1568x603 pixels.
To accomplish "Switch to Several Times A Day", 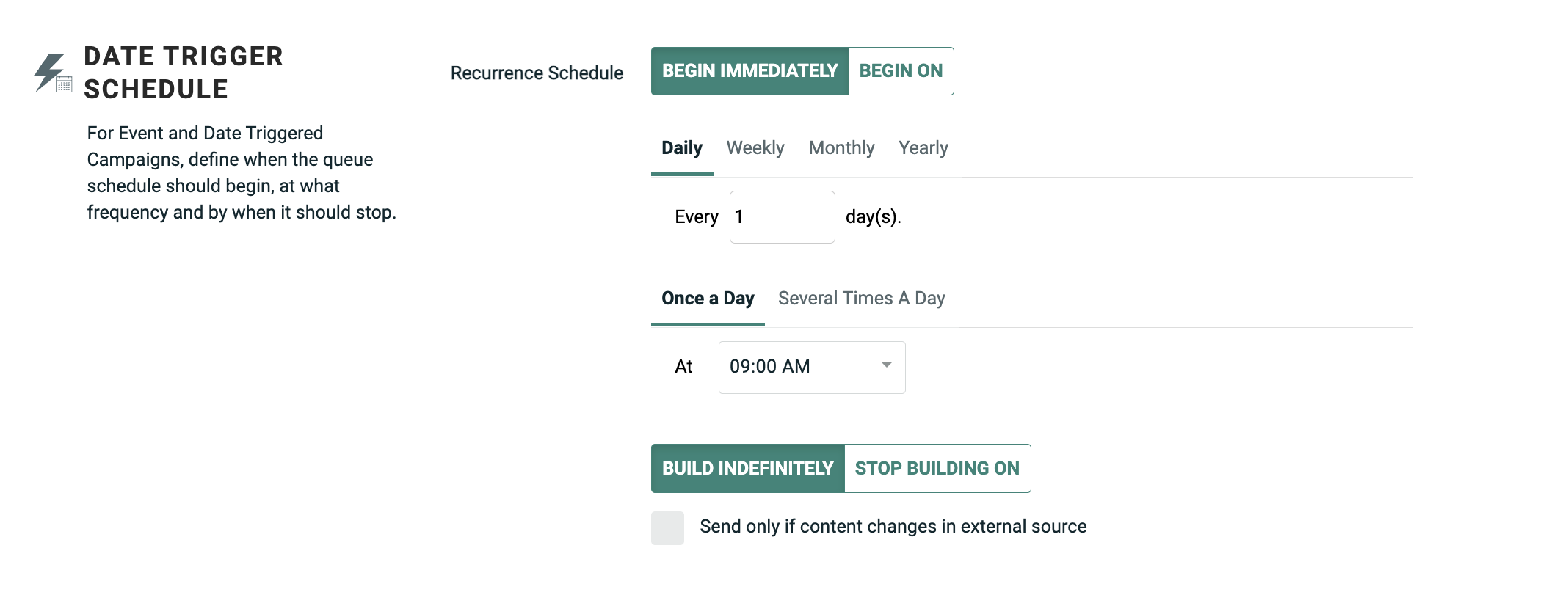I will [861, 299].
